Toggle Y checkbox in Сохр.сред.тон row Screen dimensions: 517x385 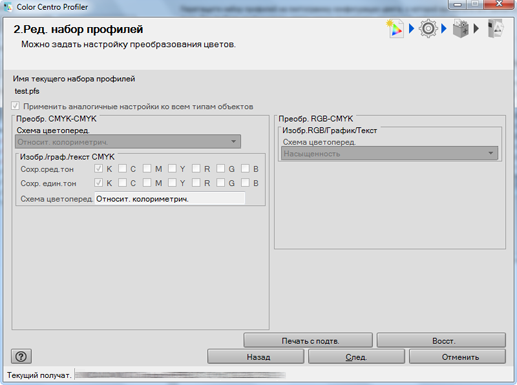click(x=172, y=169)
